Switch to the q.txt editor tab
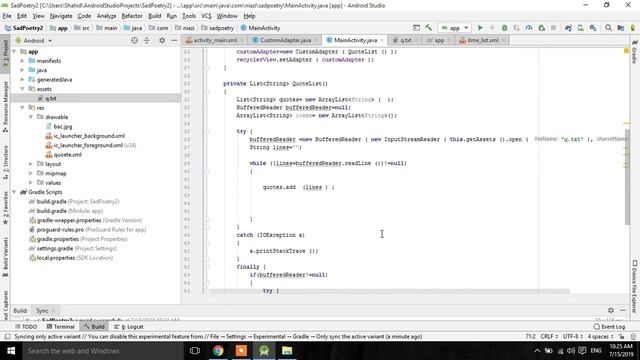Viewport: 640px width, 360px height. click(x=406, y=40)
